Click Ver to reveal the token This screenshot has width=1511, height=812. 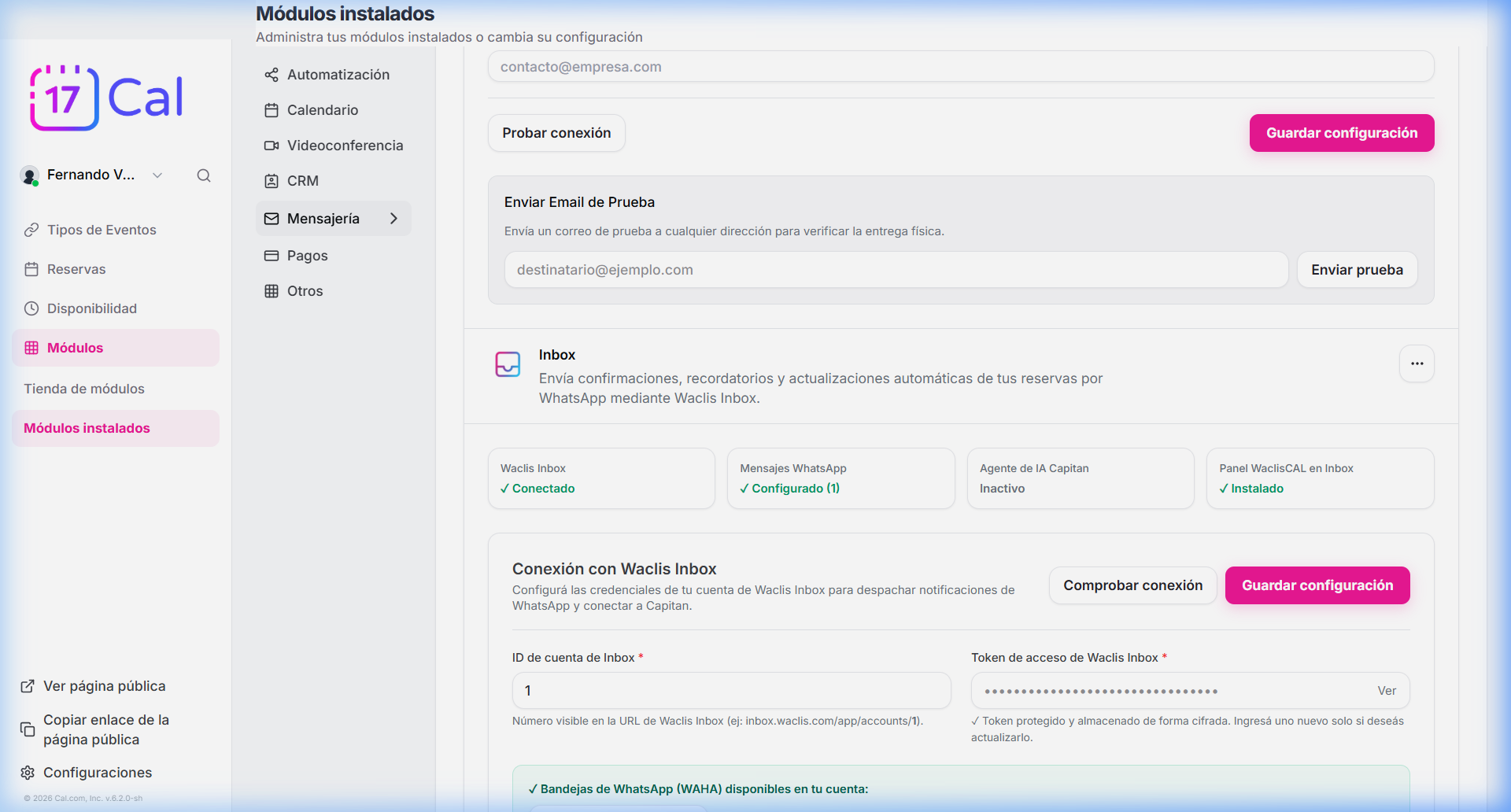[1387, 691]
